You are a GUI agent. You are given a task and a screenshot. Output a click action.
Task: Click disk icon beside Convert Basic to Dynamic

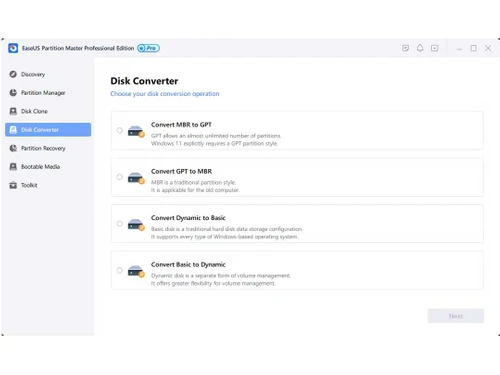[x=136, y=271]
